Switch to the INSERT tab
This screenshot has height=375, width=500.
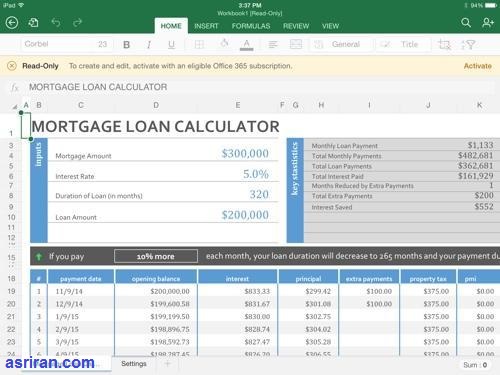pyautogui.click(x=206, y=26)
